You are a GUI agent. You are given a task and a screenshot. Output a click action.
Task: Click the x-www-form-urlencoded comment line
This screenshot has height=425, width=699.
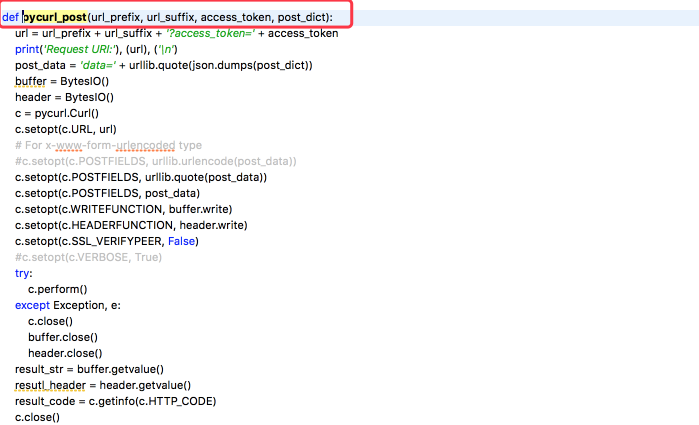pos(108,145)
